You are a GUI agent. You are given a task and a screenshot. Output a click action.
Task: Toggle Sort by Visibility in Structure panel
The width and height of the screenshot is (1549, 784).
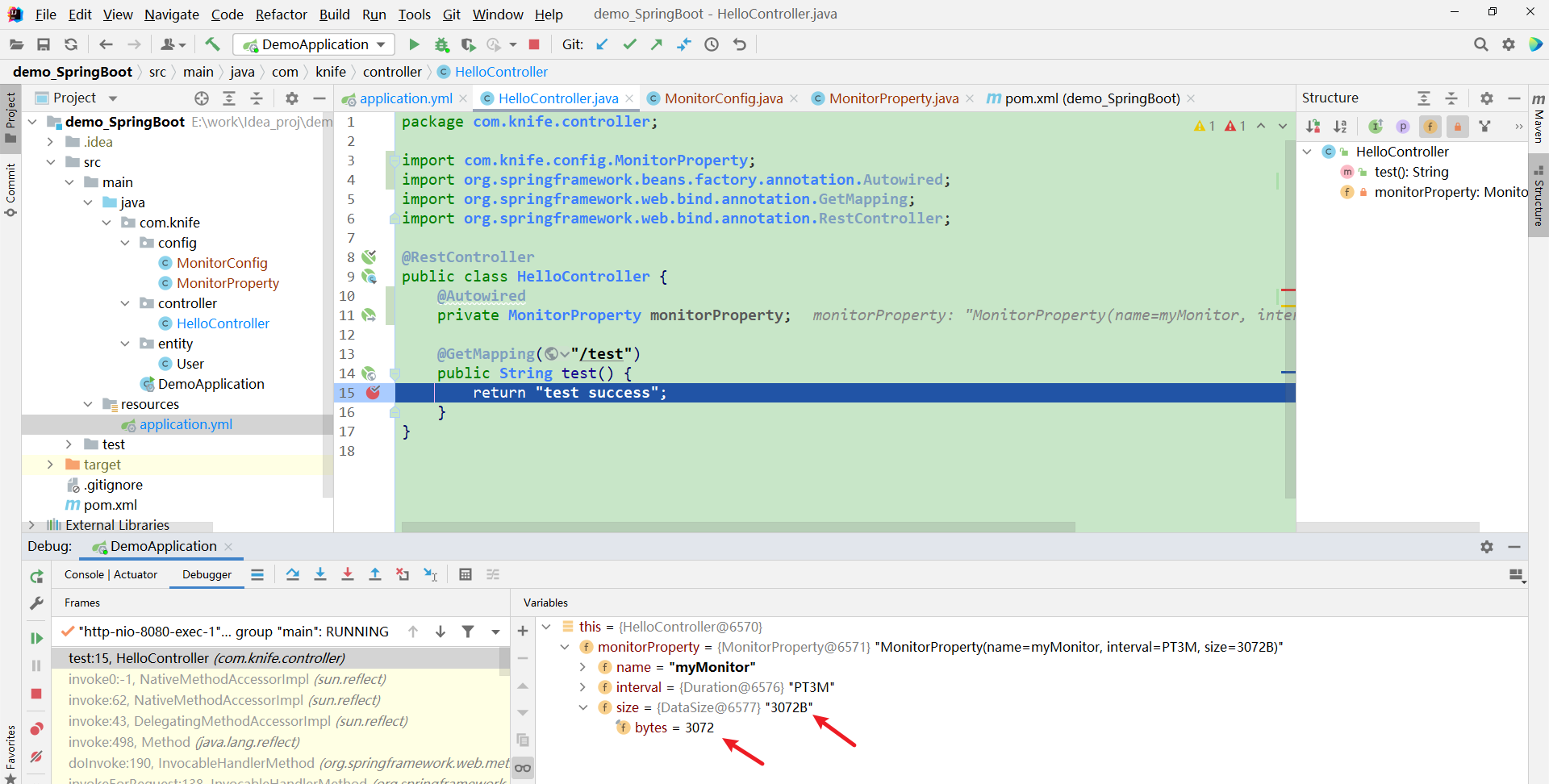(1313, 127)
